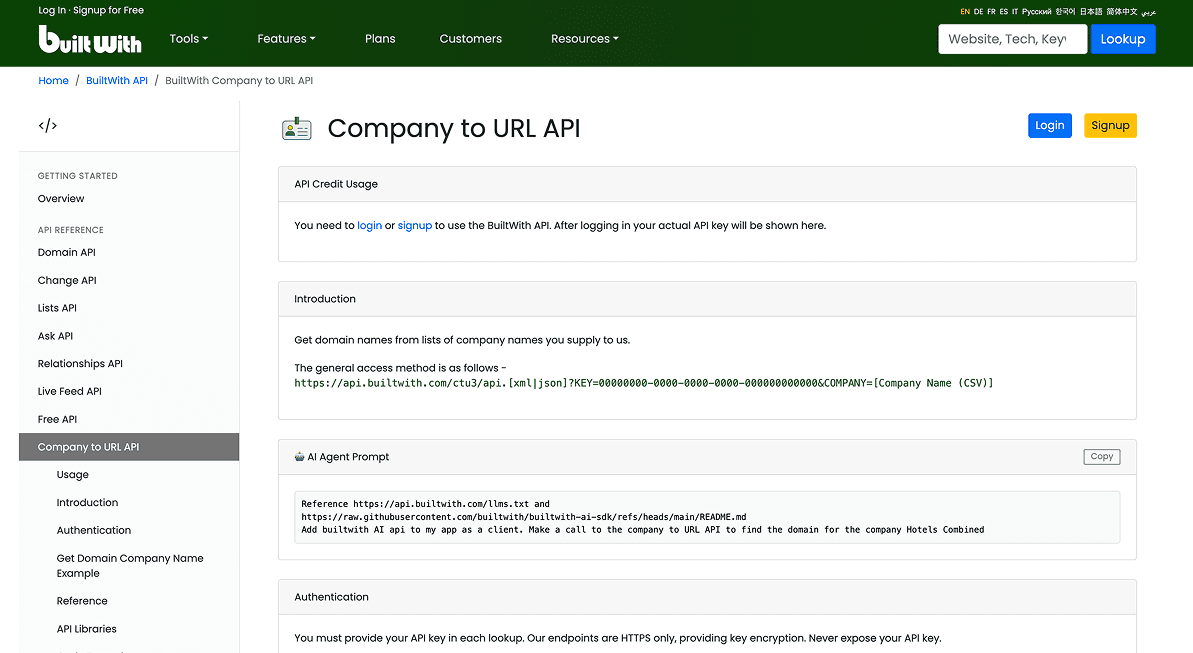Jump to API Libraries subsection

coord(87,629)
